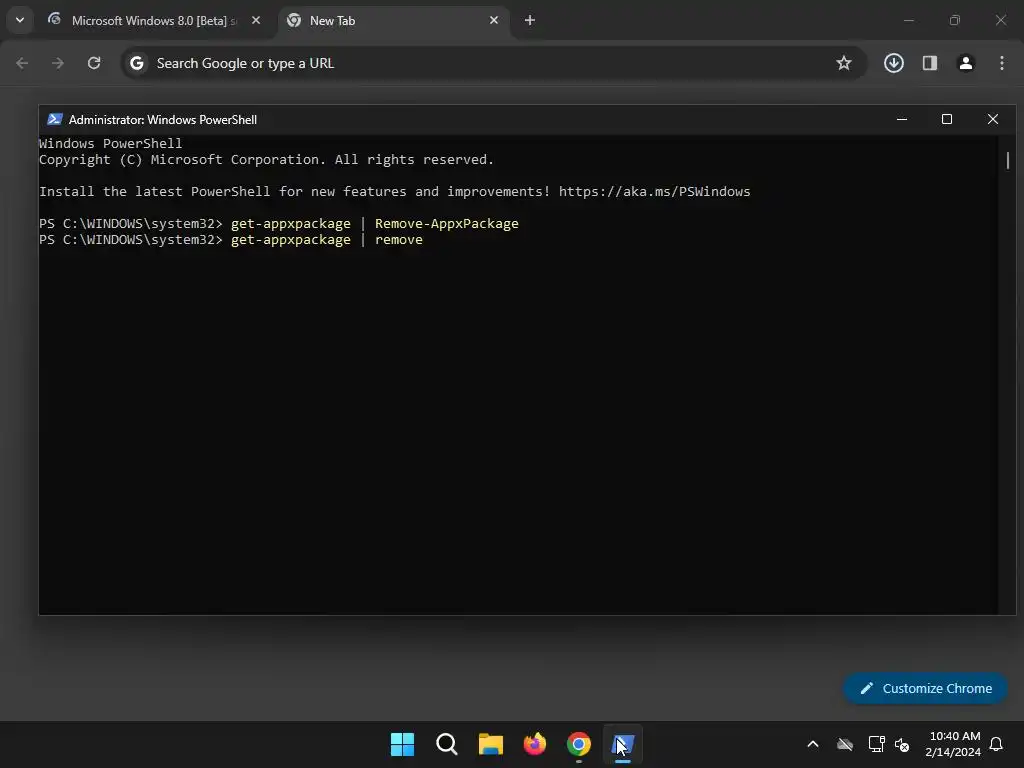Click the Copyright (C) Microsoft Corporation line
Viewport: 1024px width, 768px height.
(266, 159)
